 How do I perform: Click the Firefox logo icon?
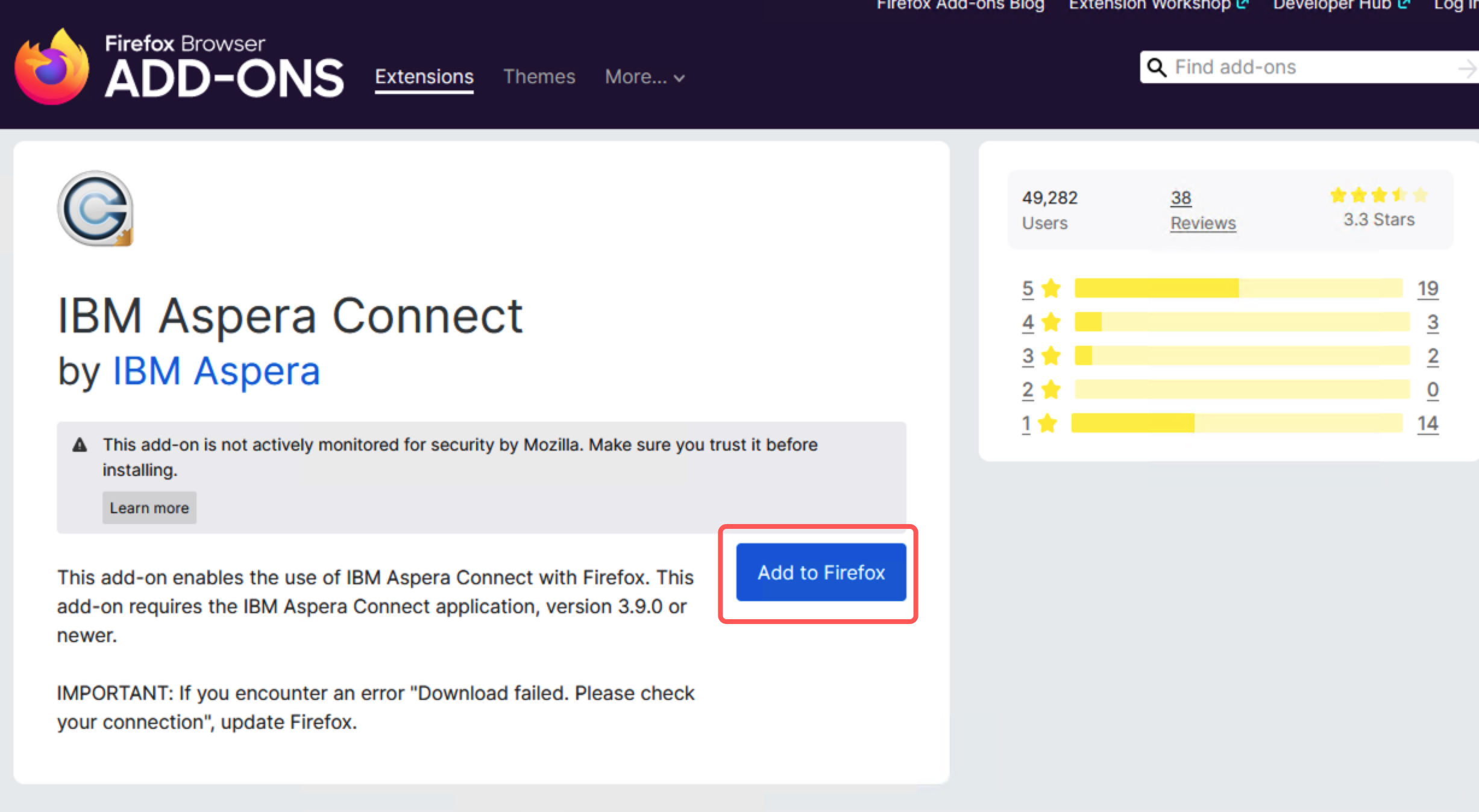tap(52, 67)
